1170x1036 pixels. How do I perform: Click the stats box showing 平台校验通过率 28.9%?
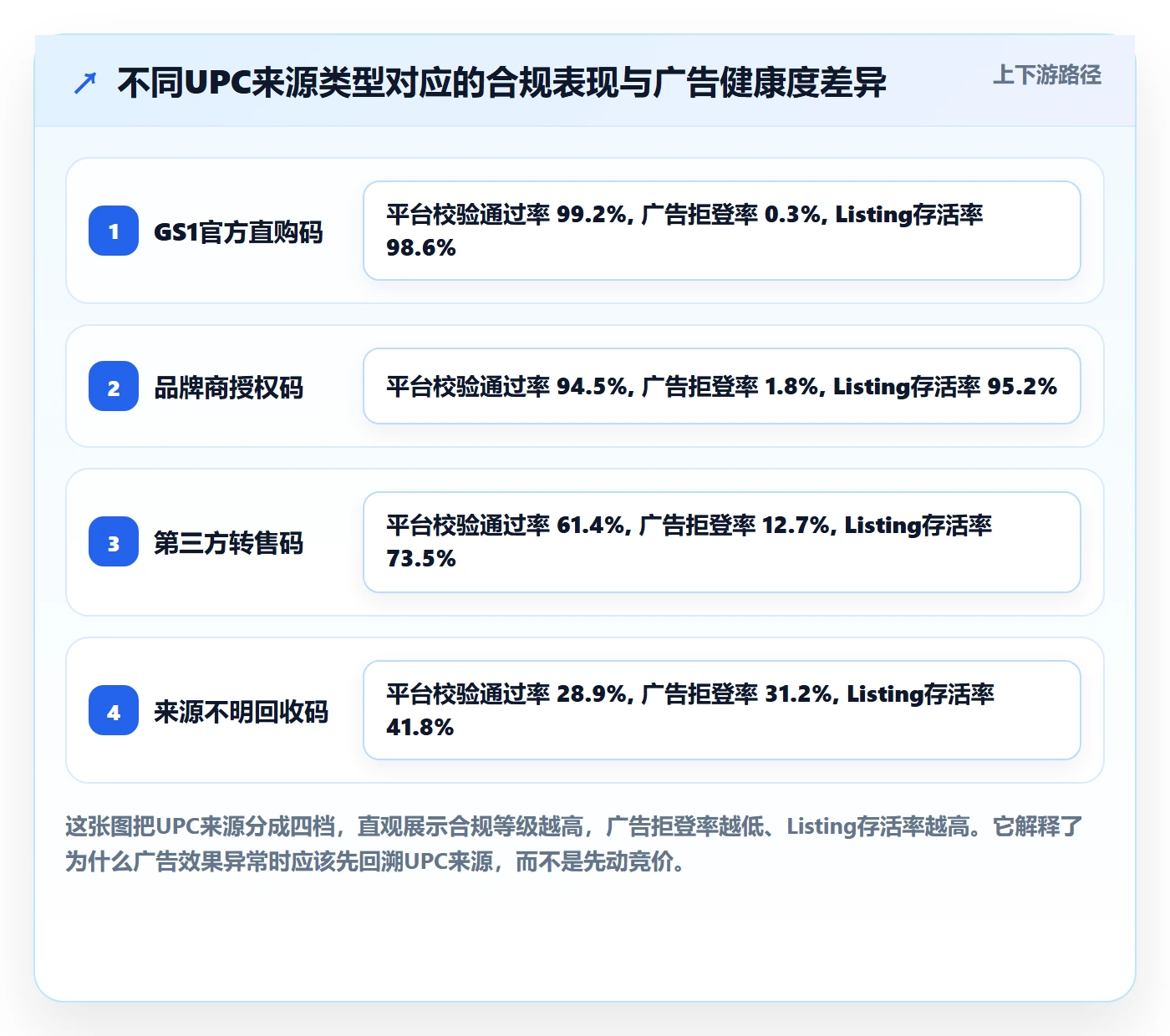pos(722,710)
